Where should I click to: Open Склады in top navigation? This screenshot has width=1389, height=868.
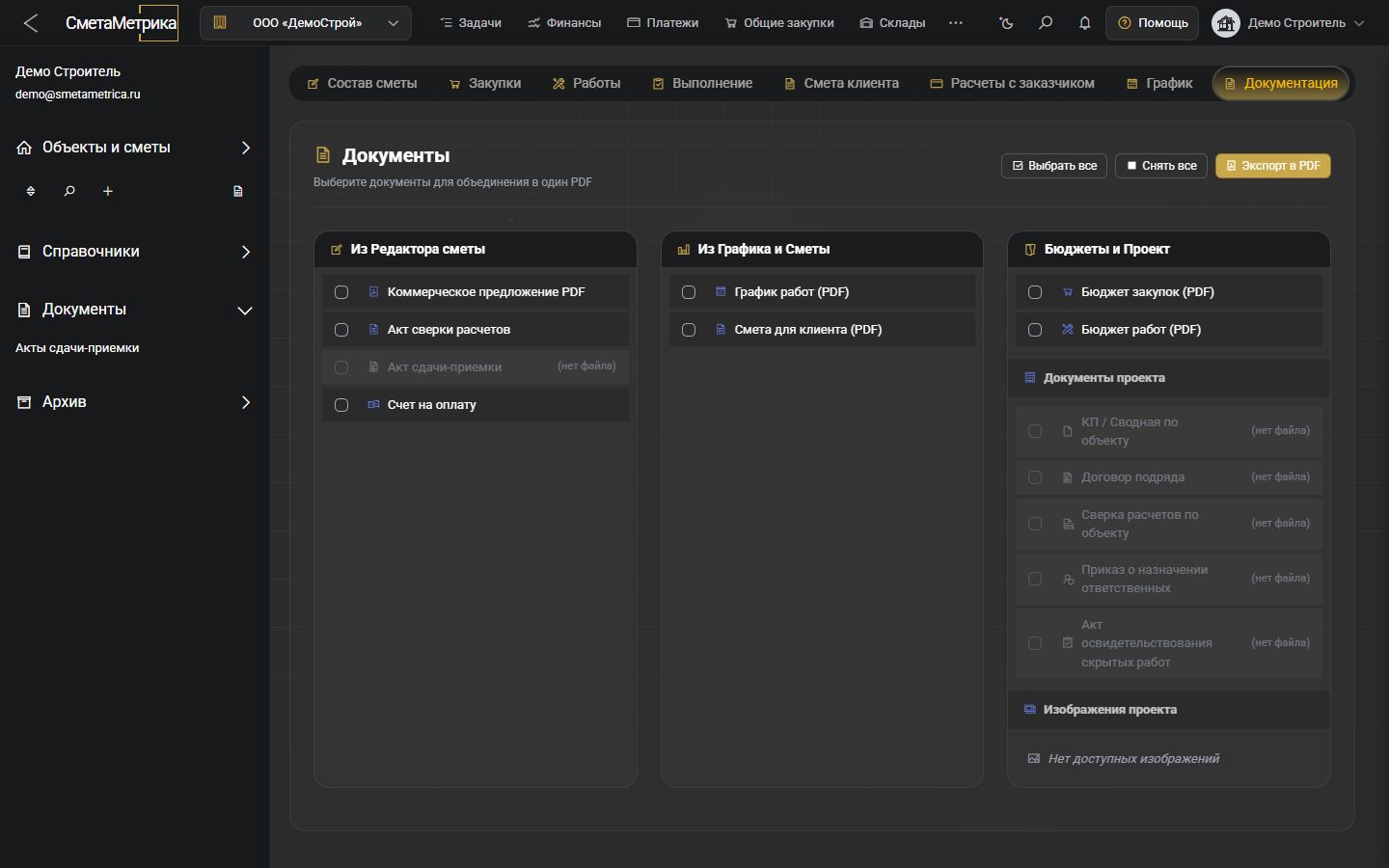[892, 23]
